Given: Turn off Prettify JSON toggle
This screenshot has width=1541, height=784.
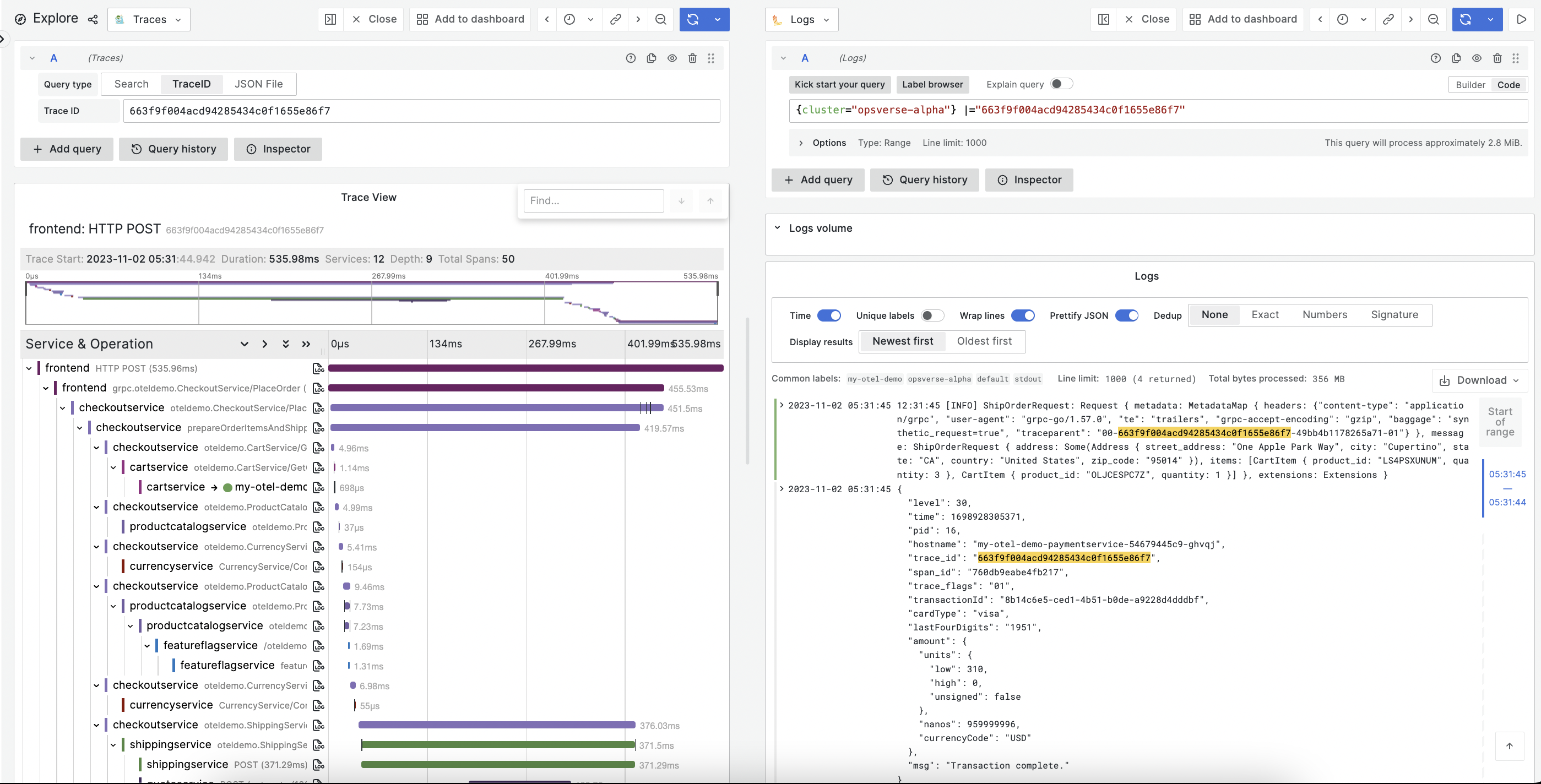Looking at the screenshot, I should pyautogui.click(x=1126, y=315).
